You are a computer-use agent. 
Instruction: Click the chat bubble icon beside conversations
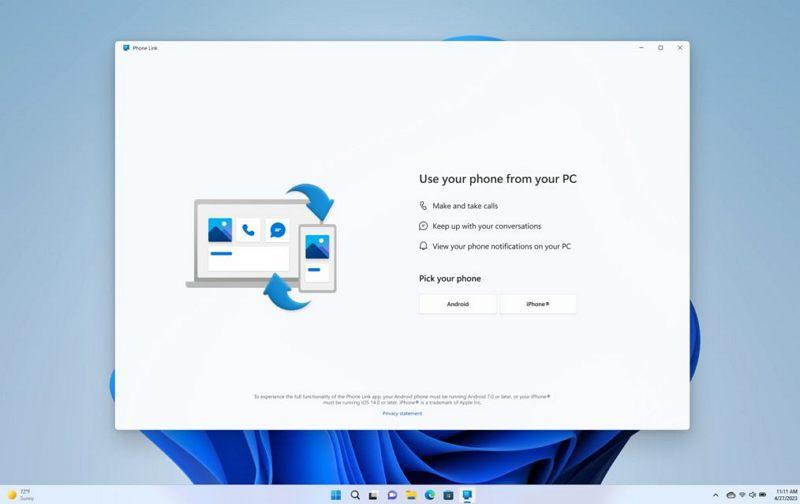click(x=423, y=226)
